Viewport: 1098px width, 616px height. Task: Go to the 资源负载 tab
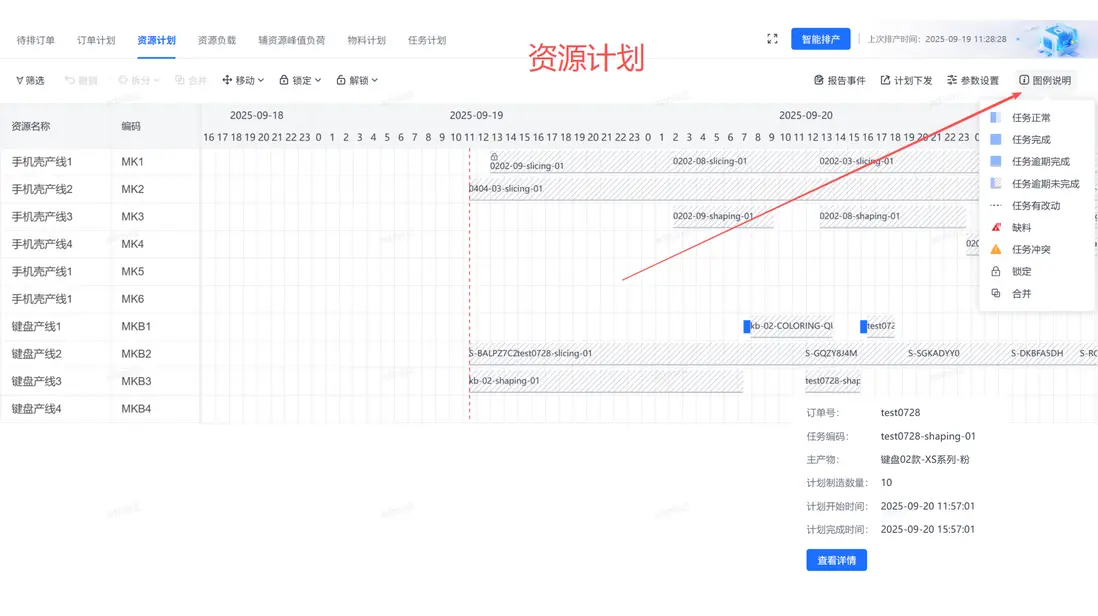tap(216, 40)
